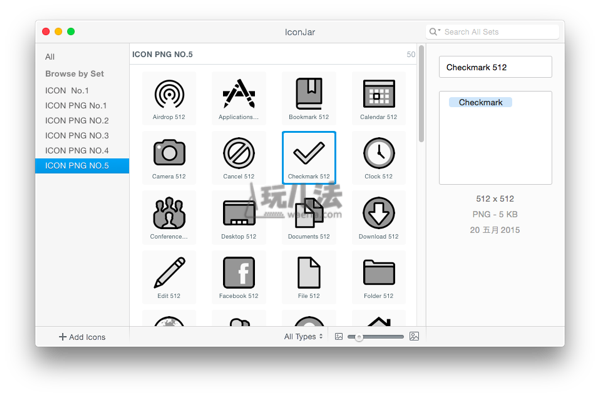
Task: Open the All Types dropdown
Action: (x=303, y=337)
